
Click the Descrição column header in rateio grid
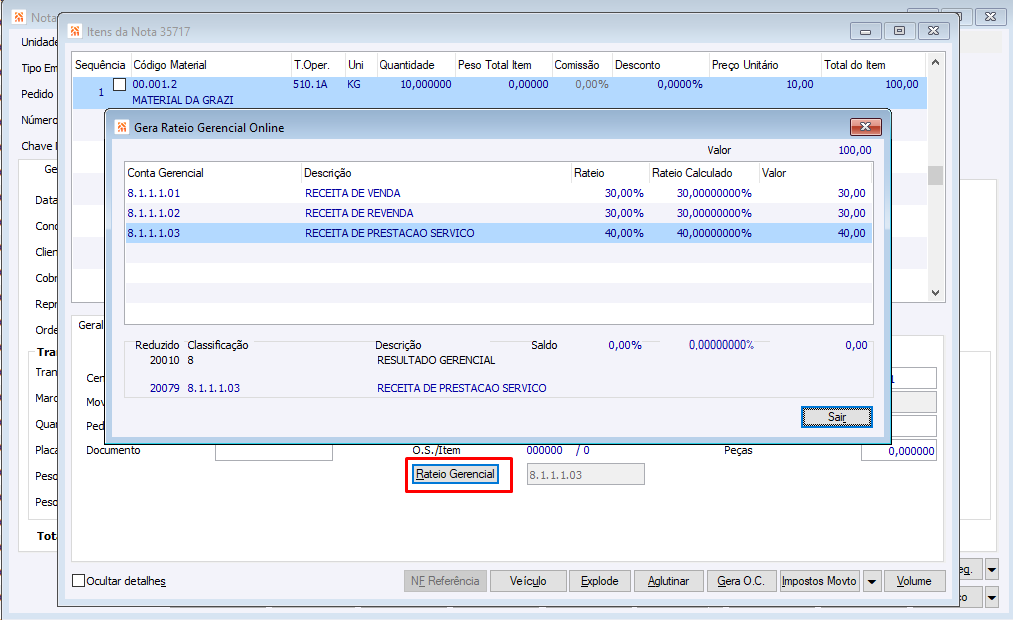point(436,173)
